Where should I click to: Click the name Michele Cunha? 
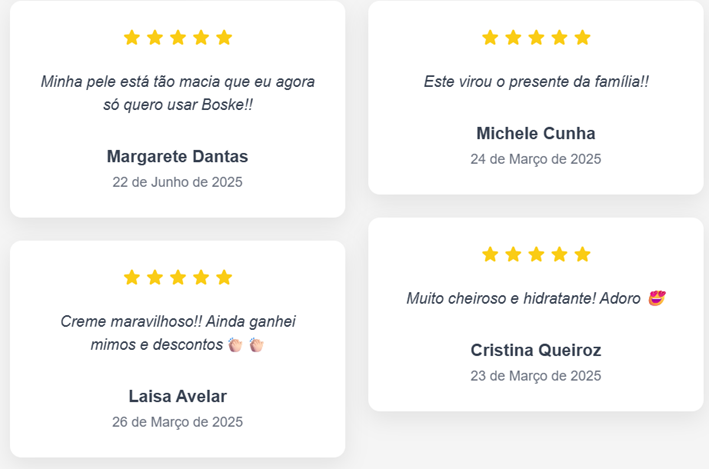point(536,133)
